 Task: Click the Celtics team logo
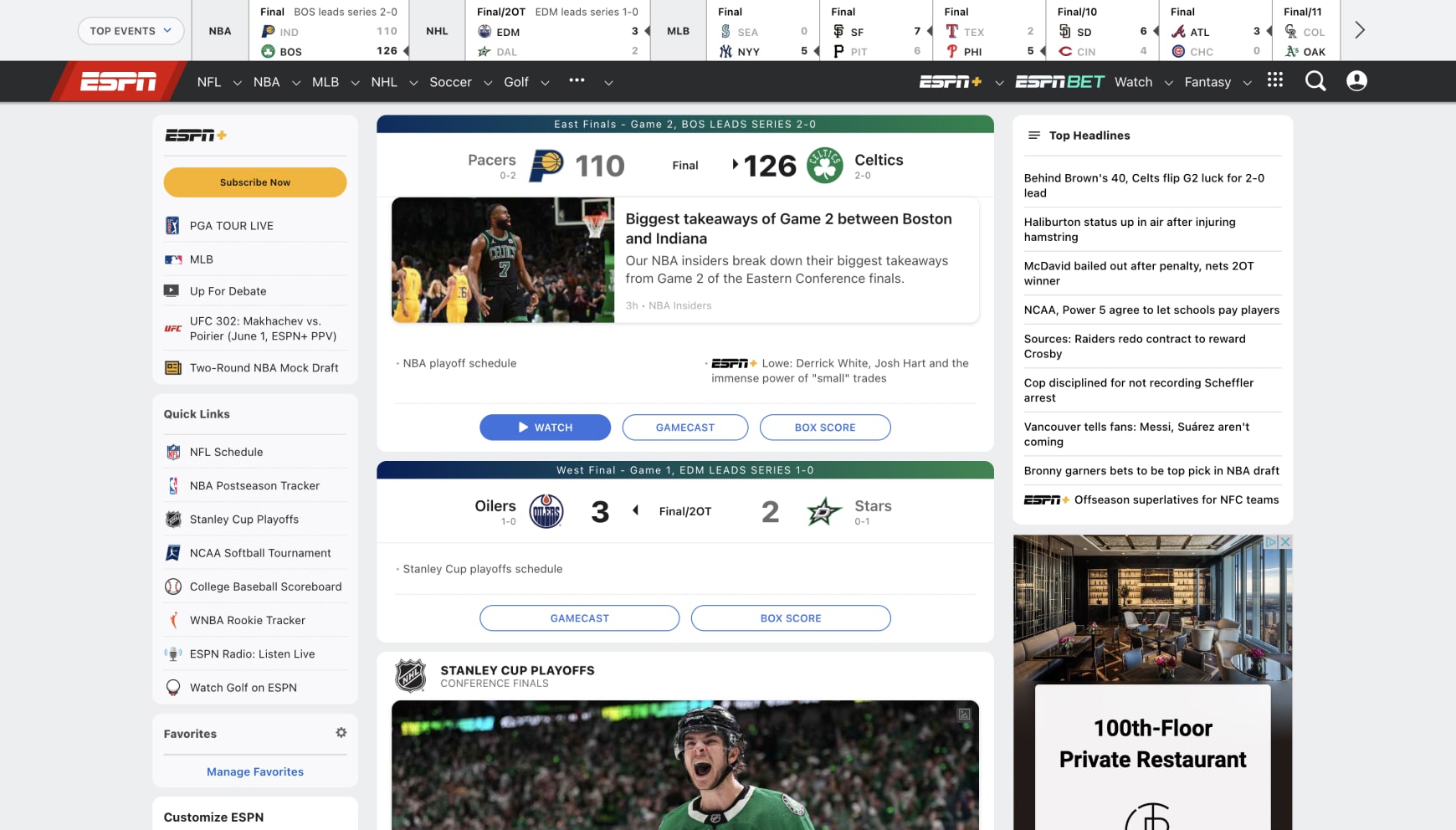pos(824,166)
